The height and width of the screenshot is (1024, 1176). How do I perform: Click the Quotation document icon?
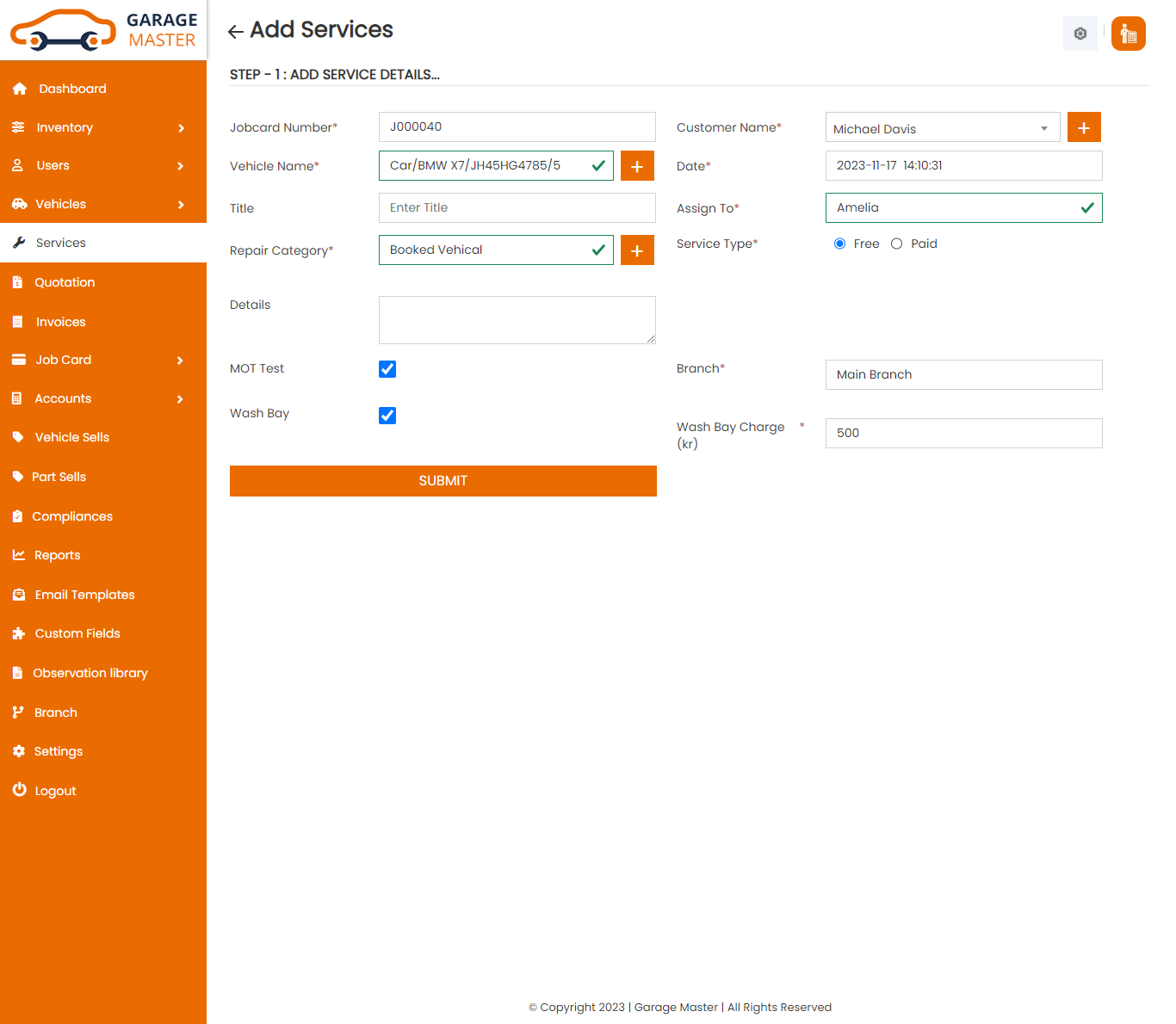17,282
